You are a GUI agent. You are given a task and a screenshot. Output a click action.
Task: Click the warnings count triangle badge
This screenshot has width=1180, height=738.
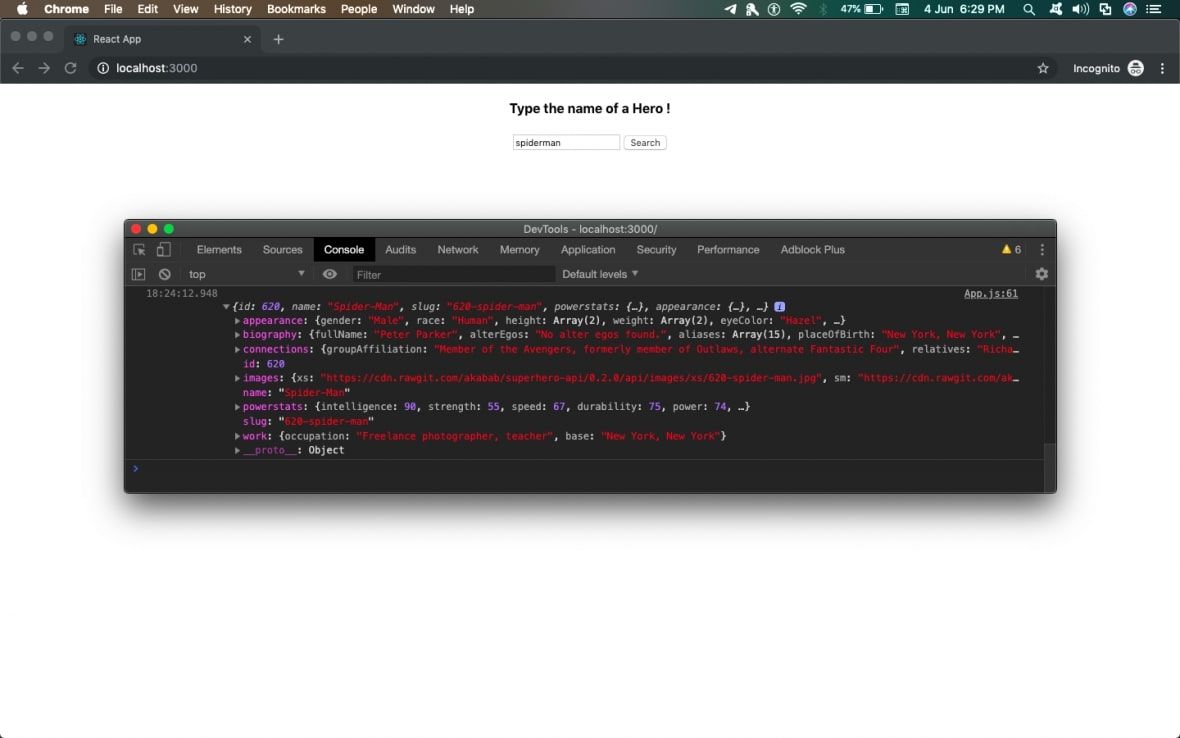(1011, 250)
